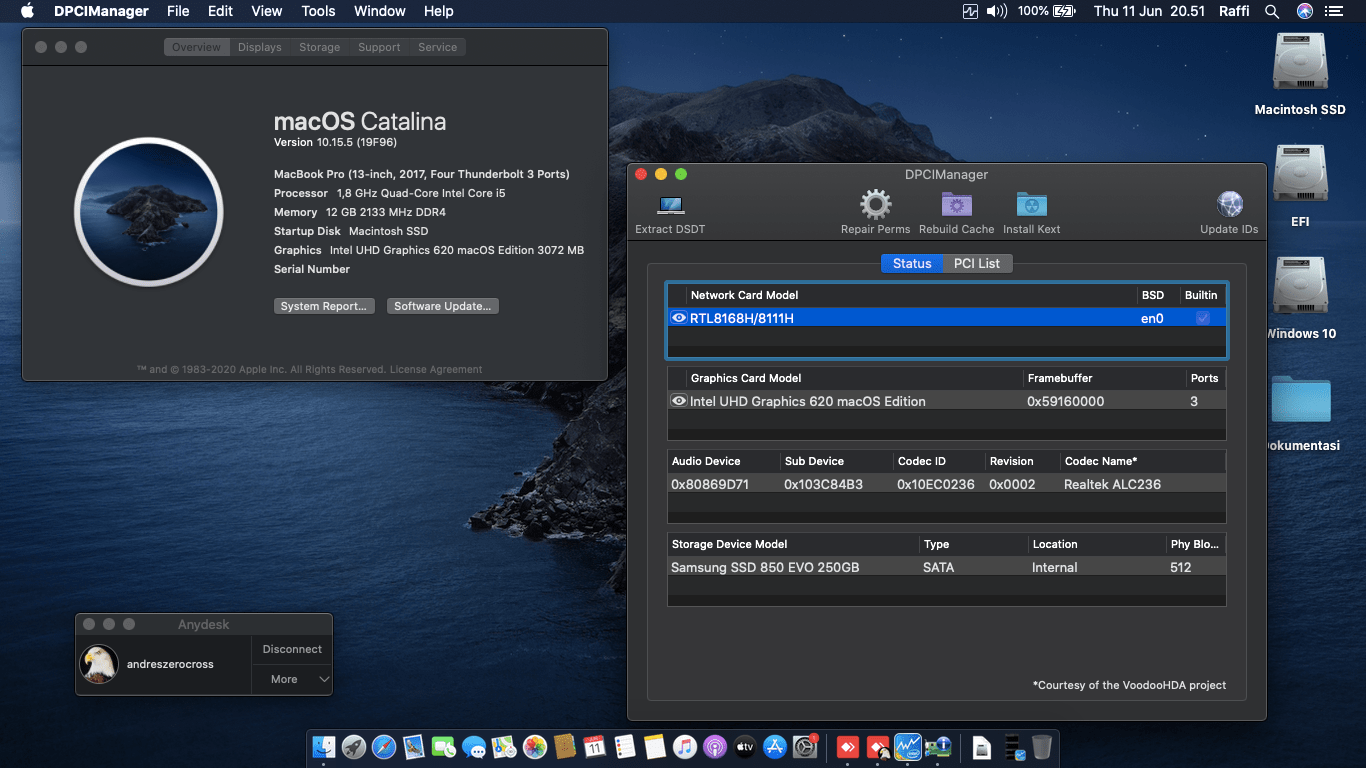This screenshot has height=768, width=1366.
Task: Open the Trash in the Dock
Action: click(x=1041, y=746)
